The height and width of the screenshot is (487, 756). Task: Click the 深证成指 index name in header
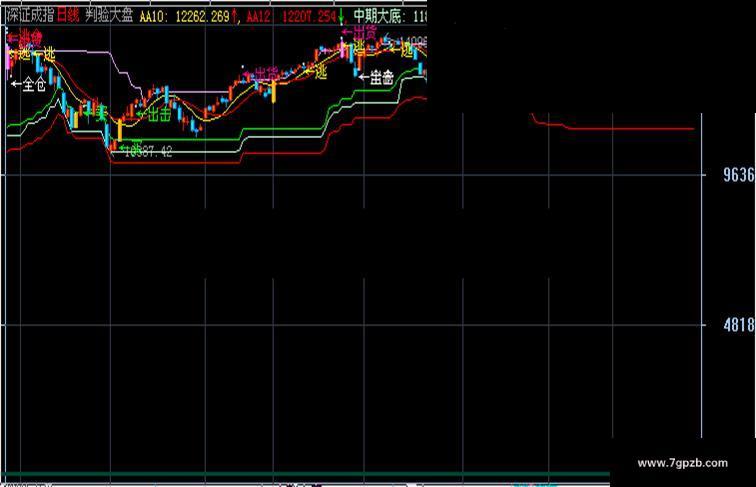click(x=30, y=15)
